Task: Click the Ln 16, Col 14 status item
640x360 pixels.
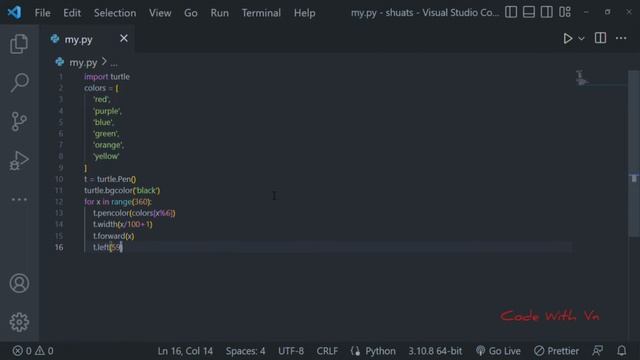Action: point(185,351)
